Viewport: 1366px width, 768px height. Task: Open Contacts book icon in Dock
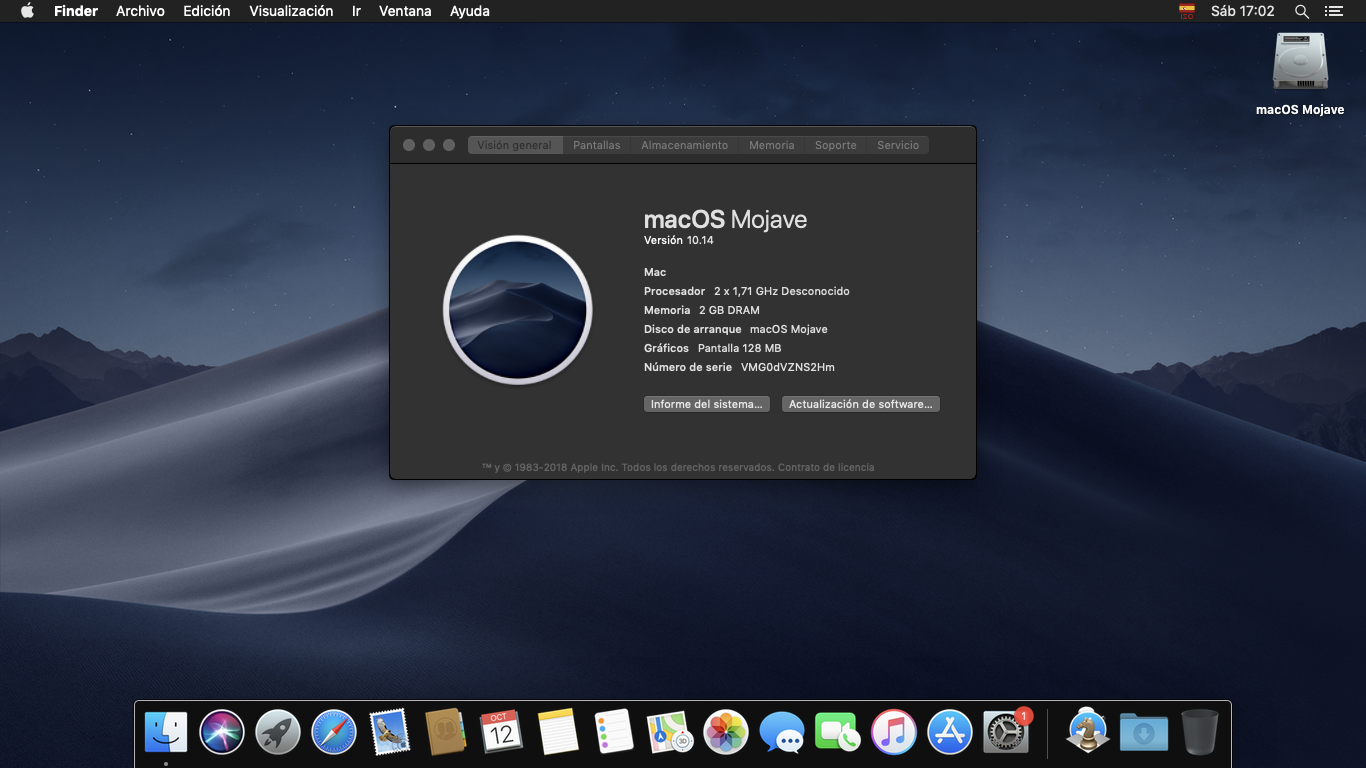pos(446,732)
